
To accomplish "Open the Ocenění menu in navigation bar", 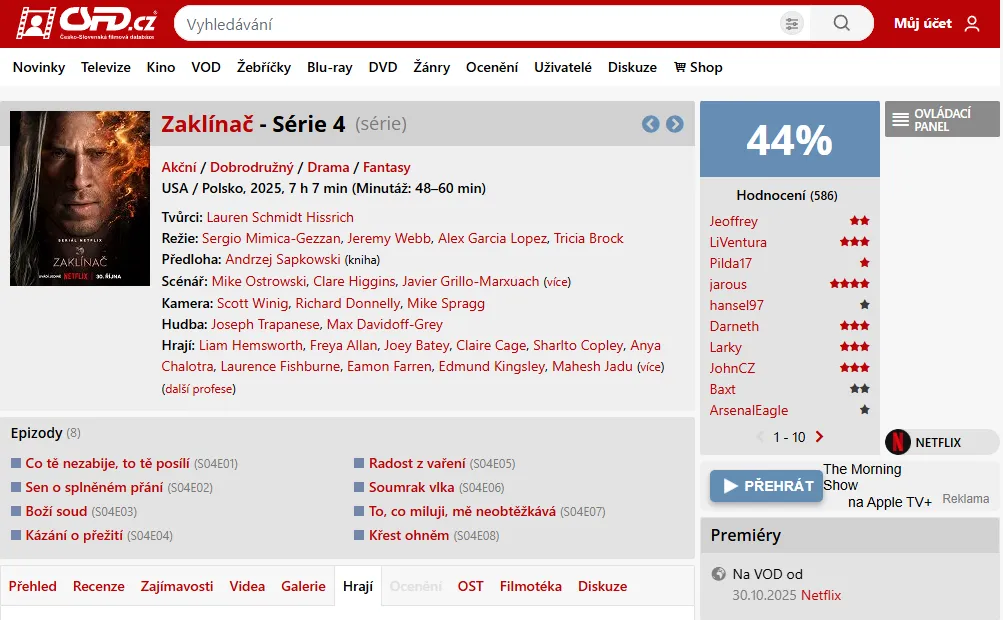I will pyautogui.click(x=492, y=67).
